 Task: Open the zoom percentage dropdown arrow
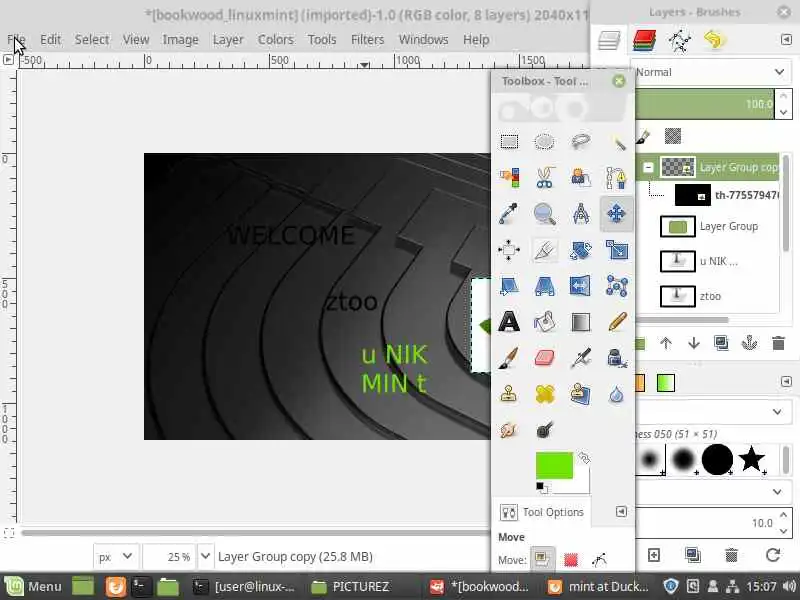[x=205, y=557]
